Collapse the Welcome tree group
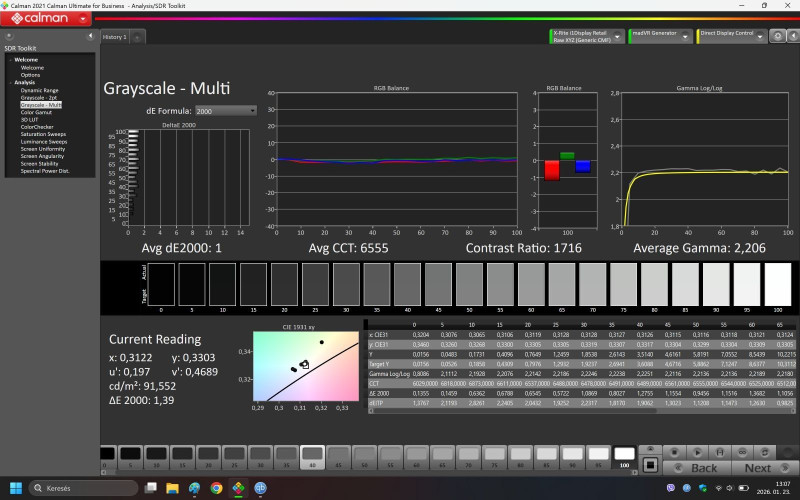The width and height of the screenshot is (800, 500). 10,60
